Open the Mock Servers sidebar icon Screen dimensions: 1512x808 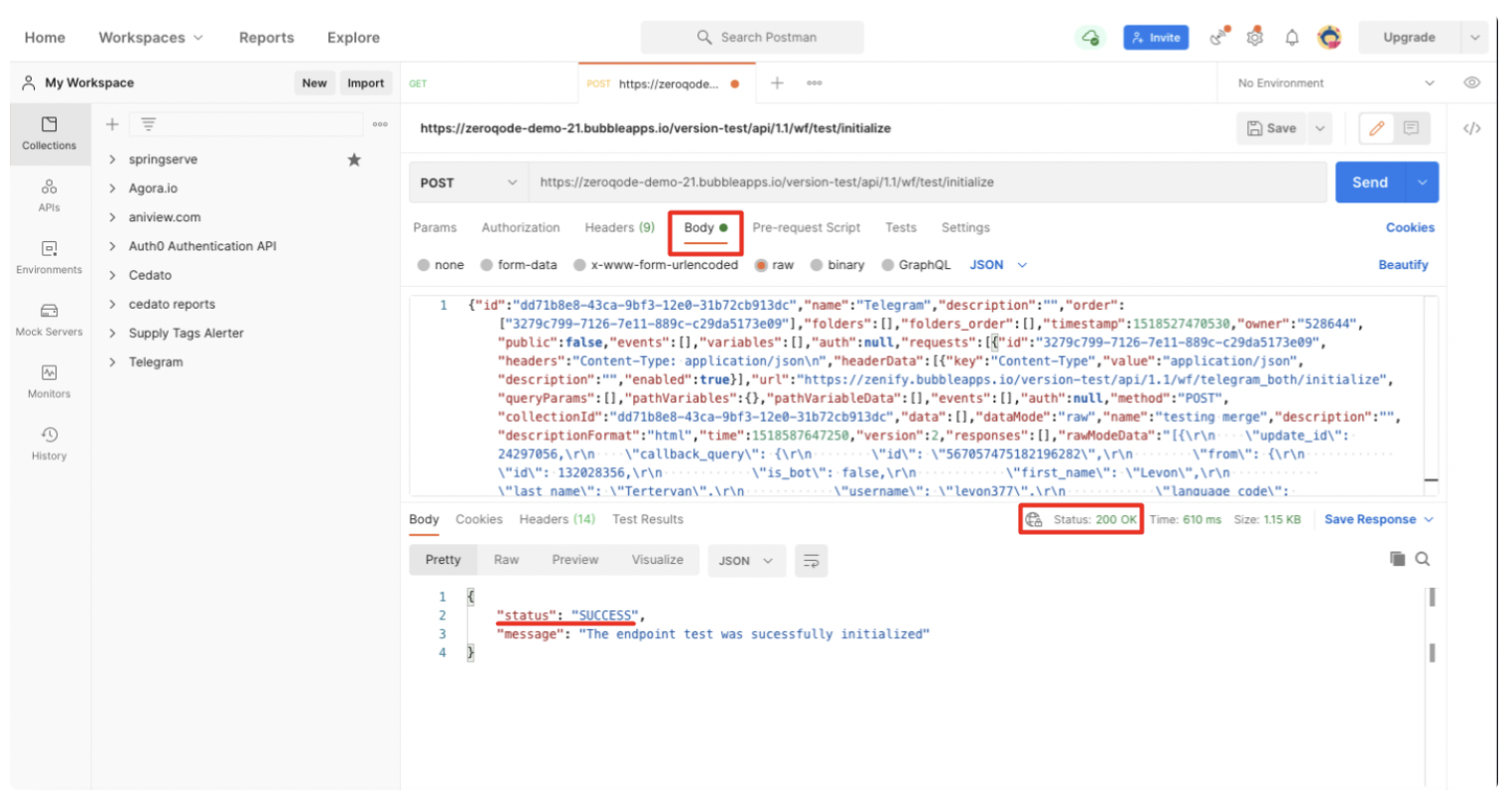[49, 320]
